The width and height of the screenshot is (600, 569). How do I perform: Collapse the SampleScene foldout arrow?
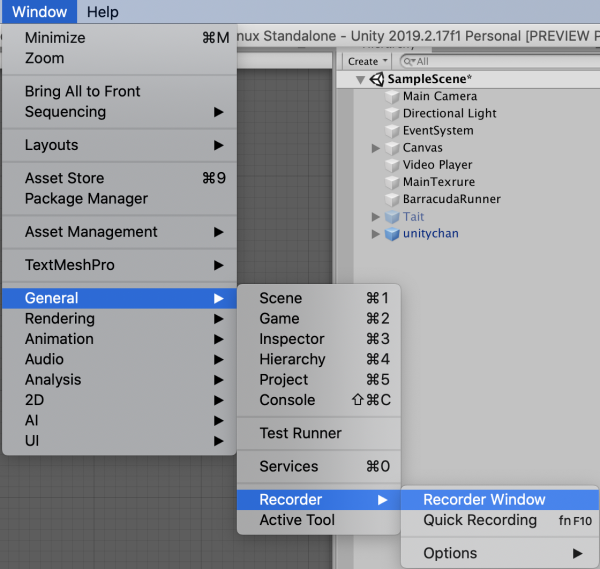[360, 80]
